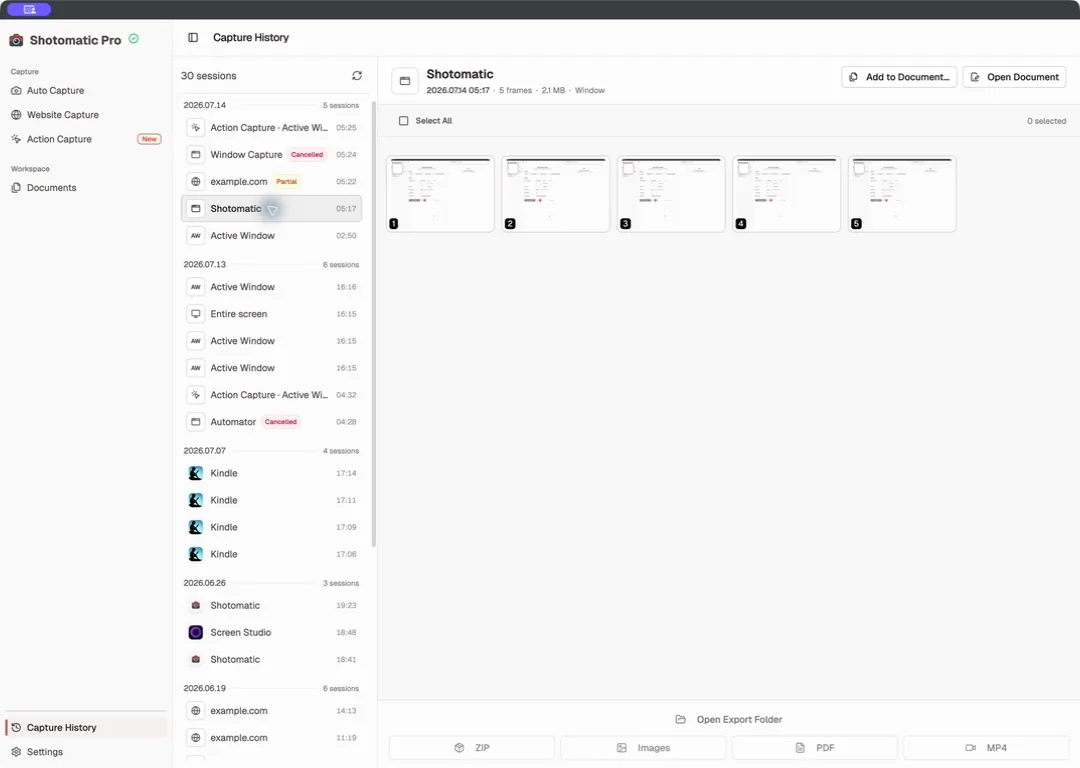Open Action Capture in the sidebar
Image resolution: width=1080 pixels, height=768 pixels.
[85, 139]
